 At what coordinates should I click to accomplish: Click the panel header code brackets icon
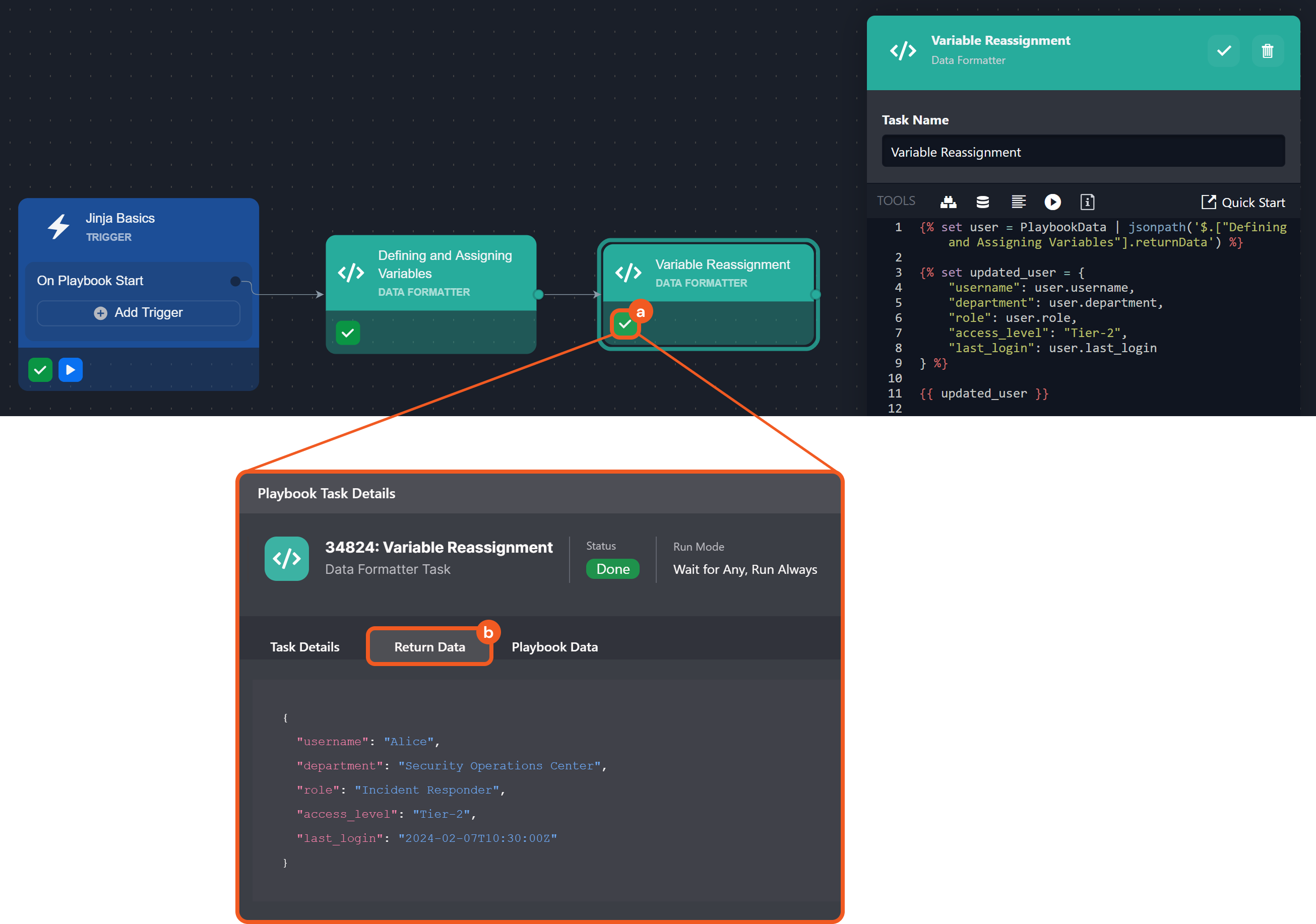coord(903,51)
